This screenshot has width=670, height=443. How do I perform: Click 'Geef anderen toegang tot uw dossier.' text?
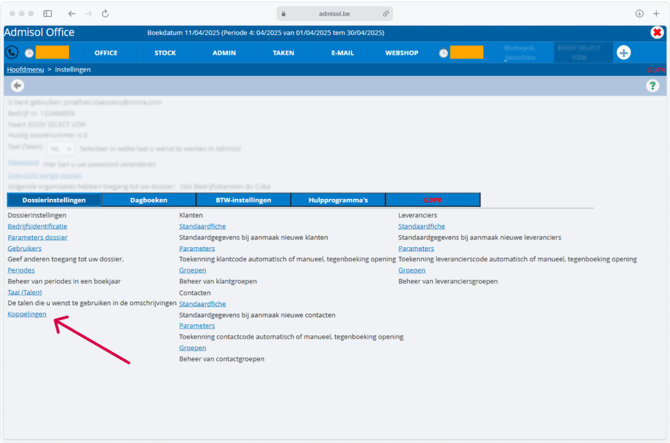(66, 259)
